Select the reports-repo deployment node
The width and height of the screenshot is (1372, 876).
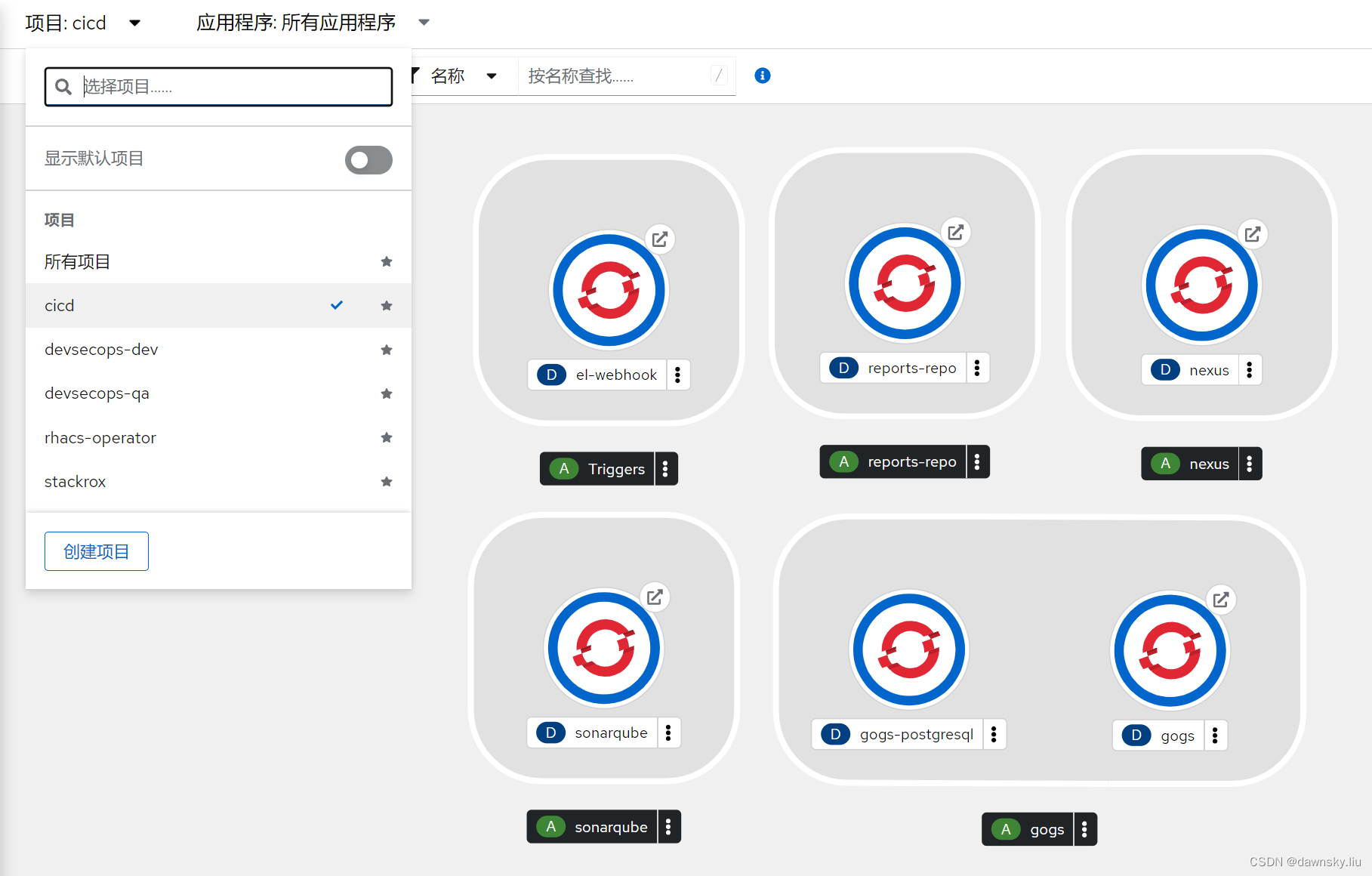point(905,284)
